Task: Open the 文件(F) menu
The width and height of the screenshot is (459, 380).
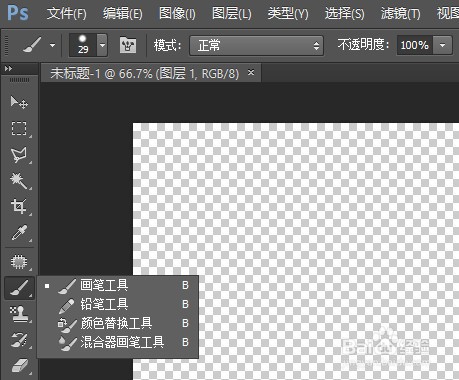Action: coord(66,14)
